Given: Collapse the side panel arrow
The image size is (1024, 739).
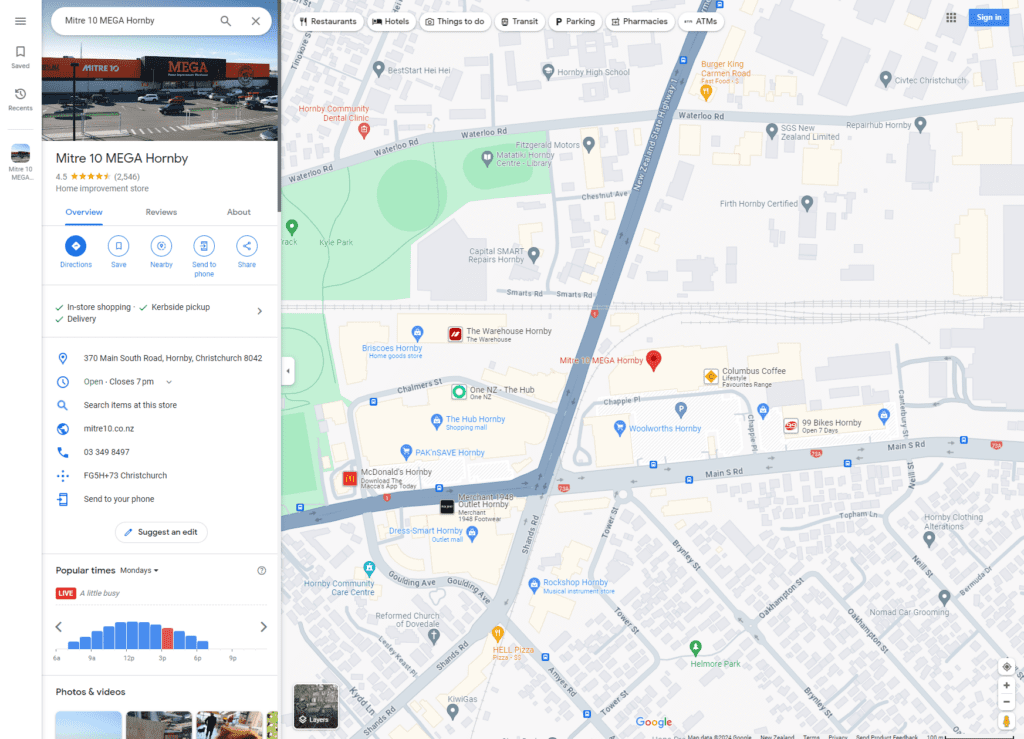Looking at the screenshot, I should (x=288, y=371).
